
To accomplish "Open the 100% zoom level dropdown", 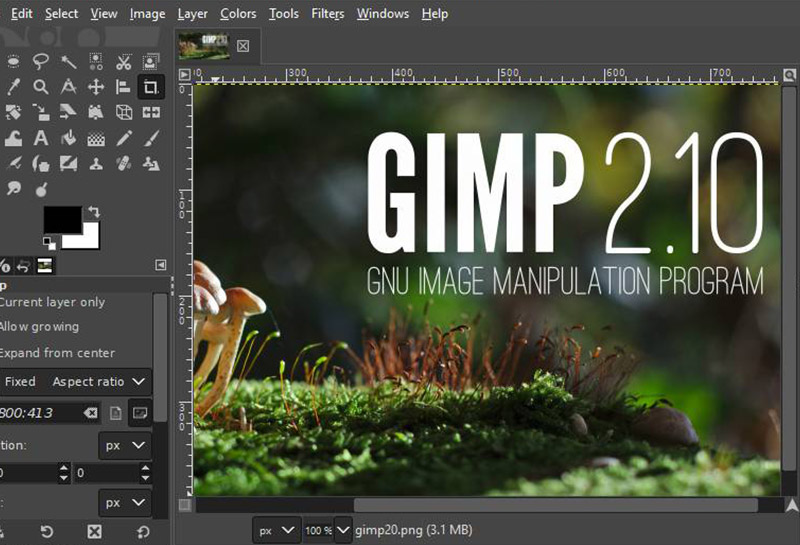I will (x=343, y=531).
